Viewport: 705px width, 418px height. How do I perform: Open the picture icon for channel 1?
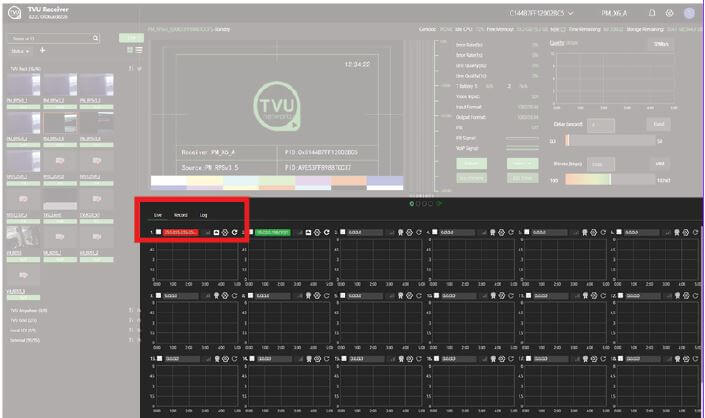(216, 232)
